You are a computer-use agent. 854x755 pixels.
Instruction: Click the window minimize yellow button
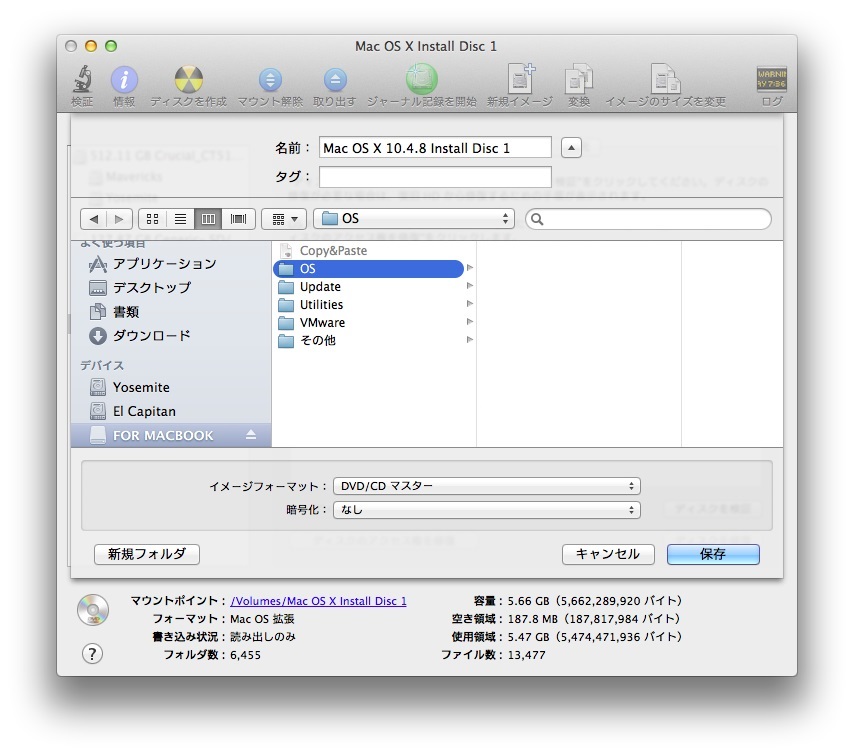(x=91, y=46)
